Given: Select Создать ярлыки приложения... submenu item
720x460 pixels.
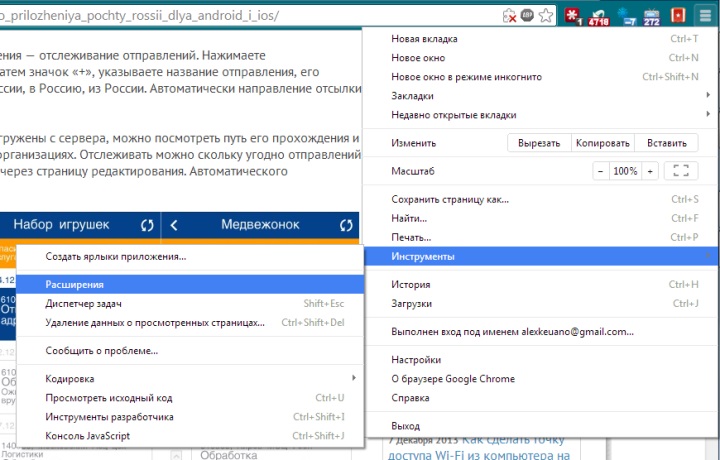Looking at the screenshot, I should (x=190, y=257).
